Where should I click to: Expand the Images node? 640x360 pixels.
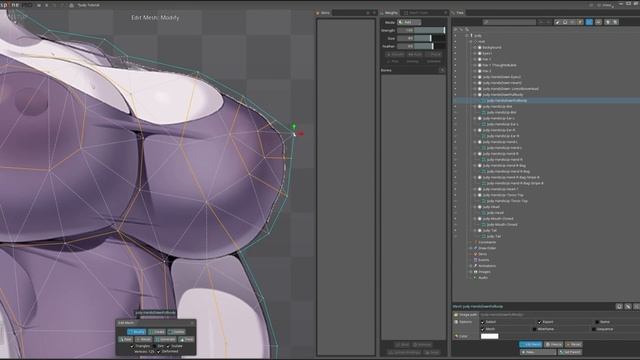(470, 272)
